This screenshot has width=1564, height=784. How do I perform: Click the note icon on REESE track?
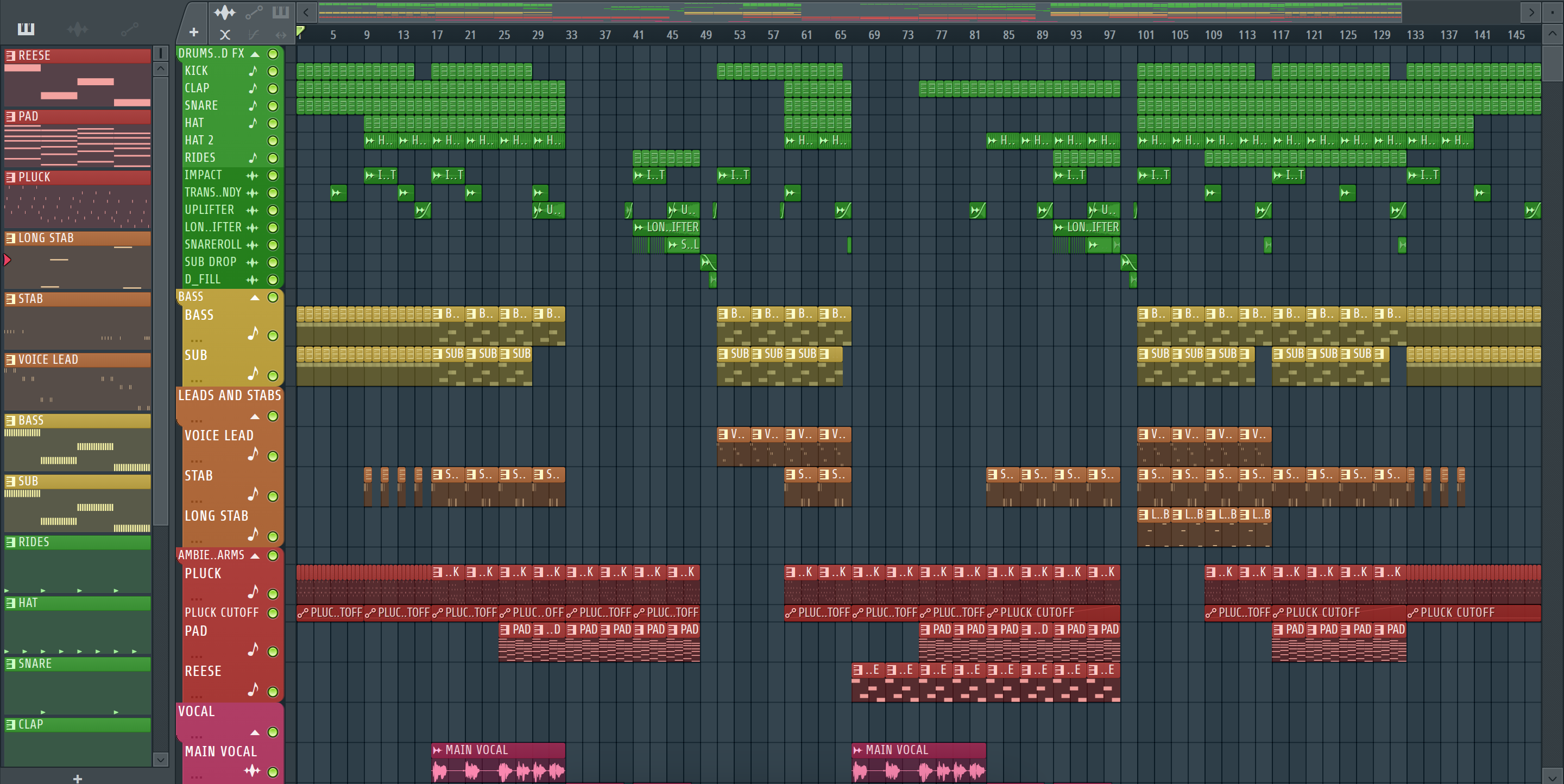pyautogui.click(x=253, y=690)
